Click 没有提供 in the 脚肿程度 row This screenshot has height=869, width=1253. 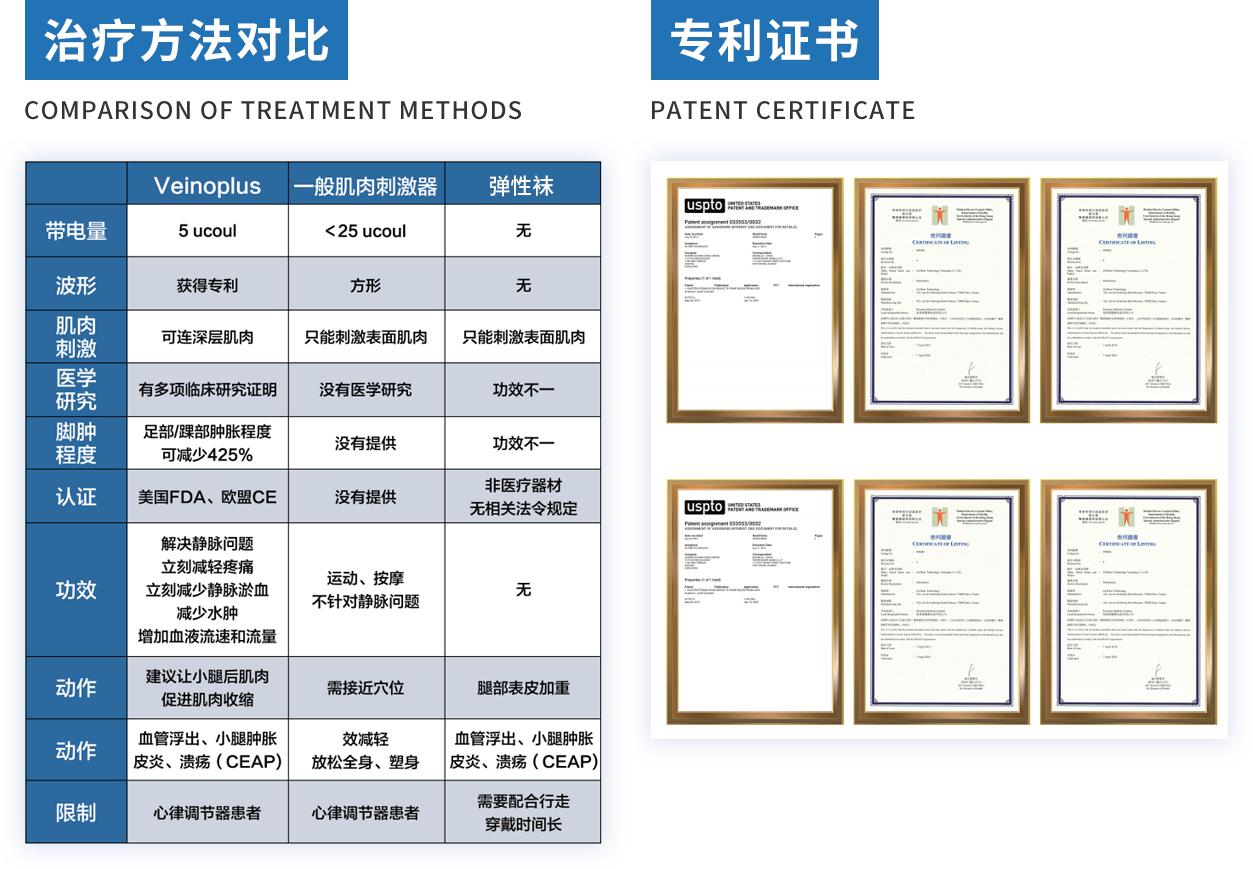[x=366, y=443]
